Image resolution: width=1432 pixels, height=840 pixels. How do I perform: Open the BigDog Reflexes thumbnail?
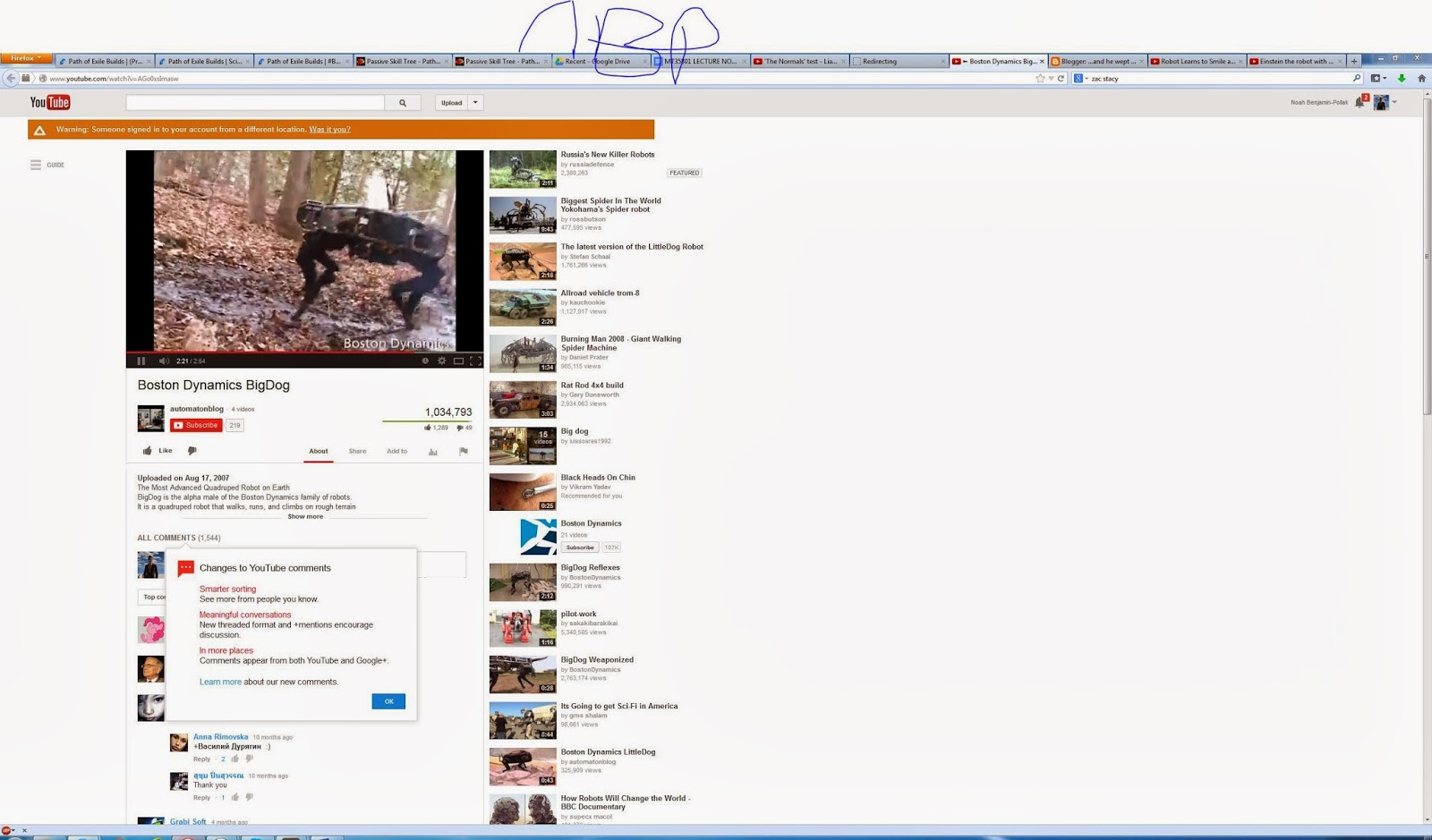[523, 582]
